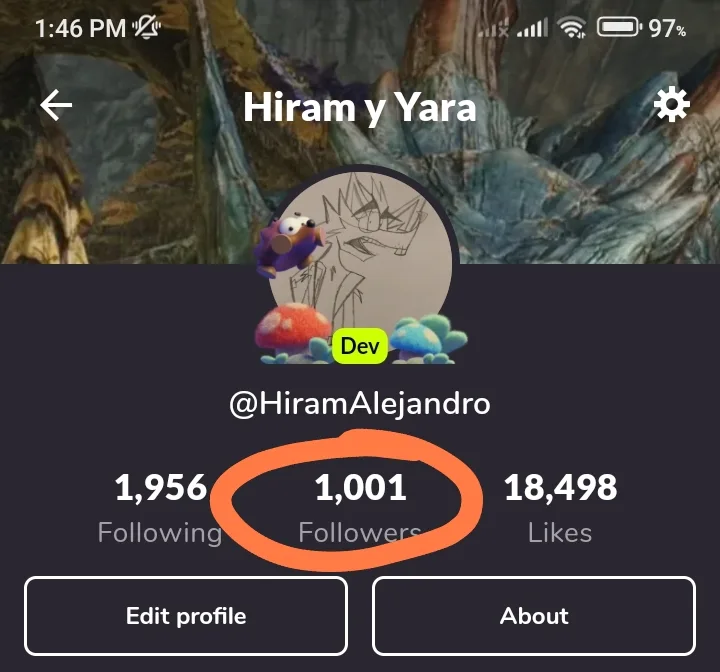Tap the back arrow icon
Image resolution: width=720 pixels, height=672 pixels.
coord(56,105)
